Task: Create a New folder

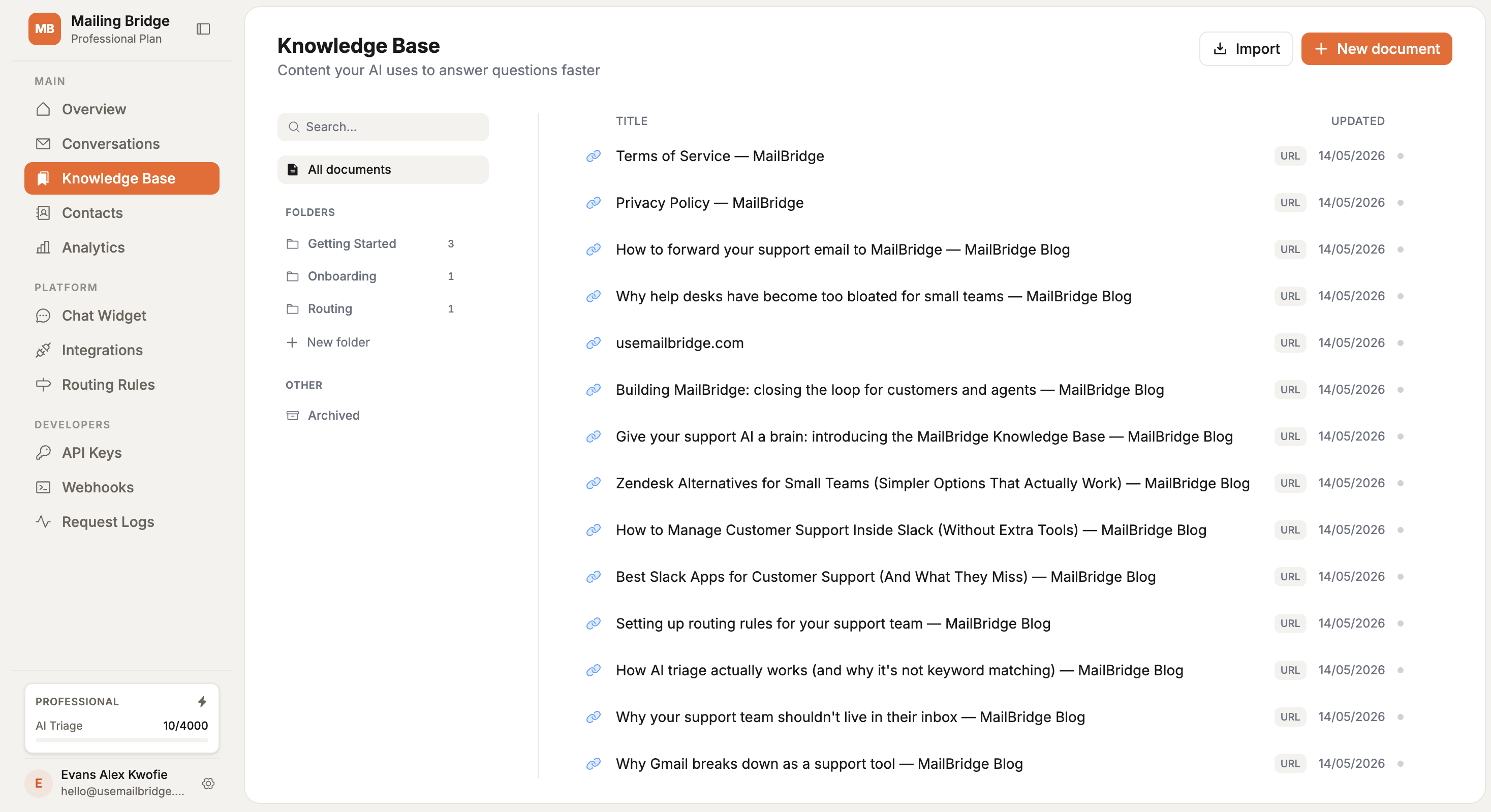Action: point(328,342)
